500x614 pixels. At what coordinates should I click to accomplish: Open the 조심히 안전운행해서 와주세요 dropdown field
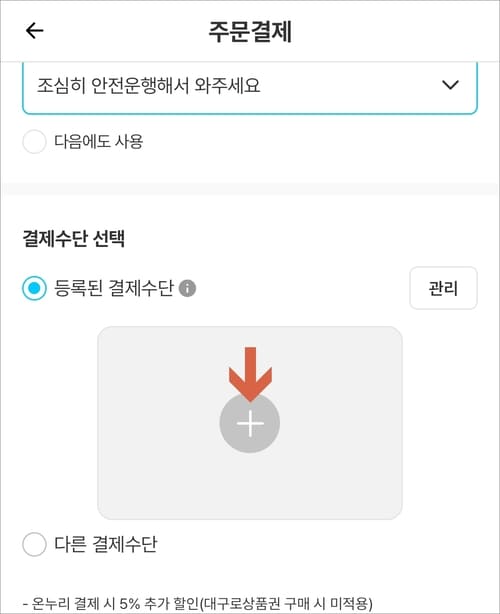click(x=250, y=87)
